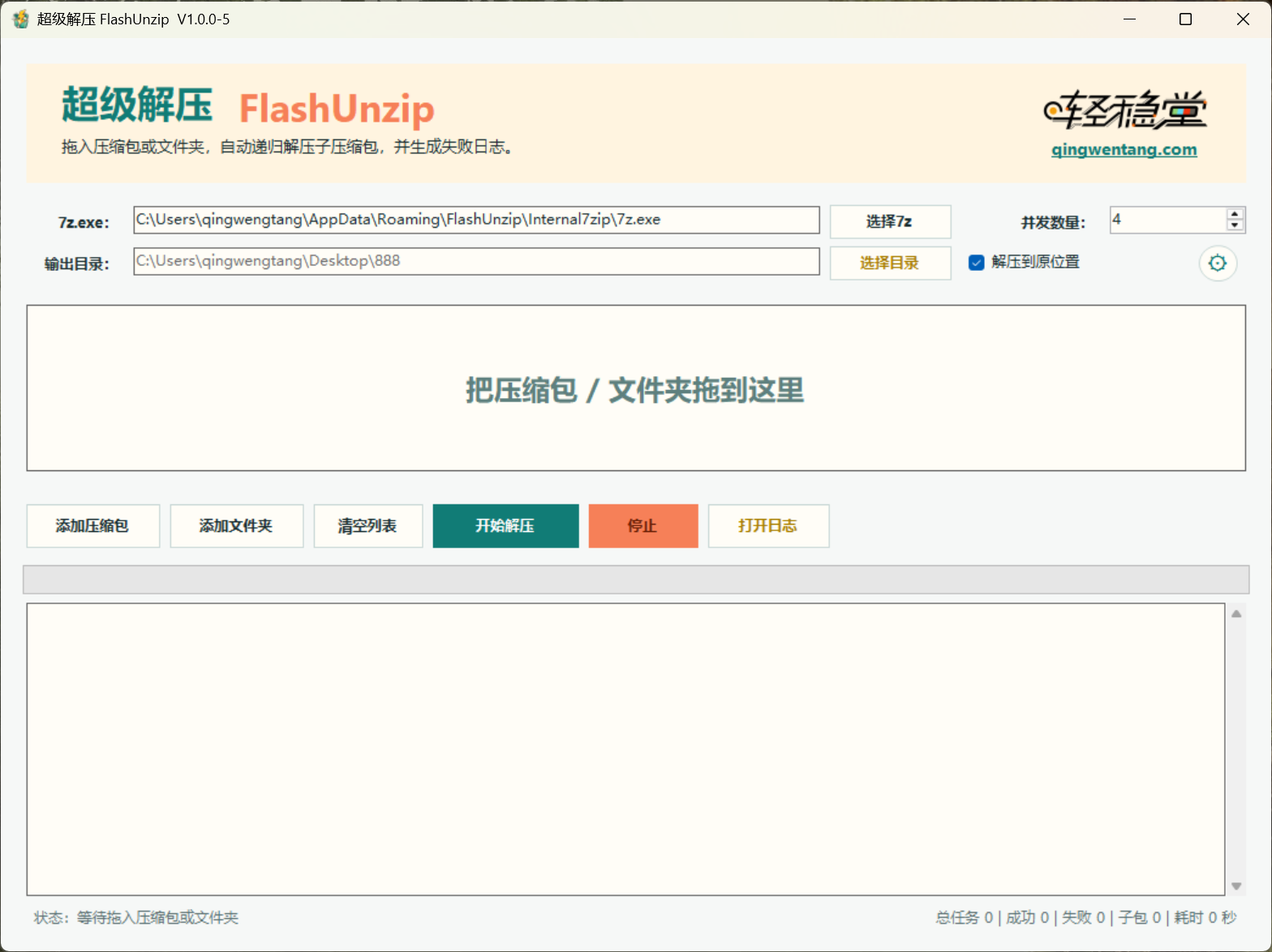The height and width of the screenshot is (952, 1272).
Task: Maximize the FlashUnzip window
Action: click(1185, 19)
